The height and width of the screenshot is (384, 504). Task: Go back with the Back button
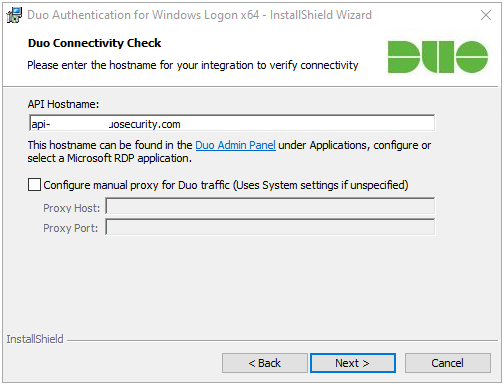coord(265,363)
